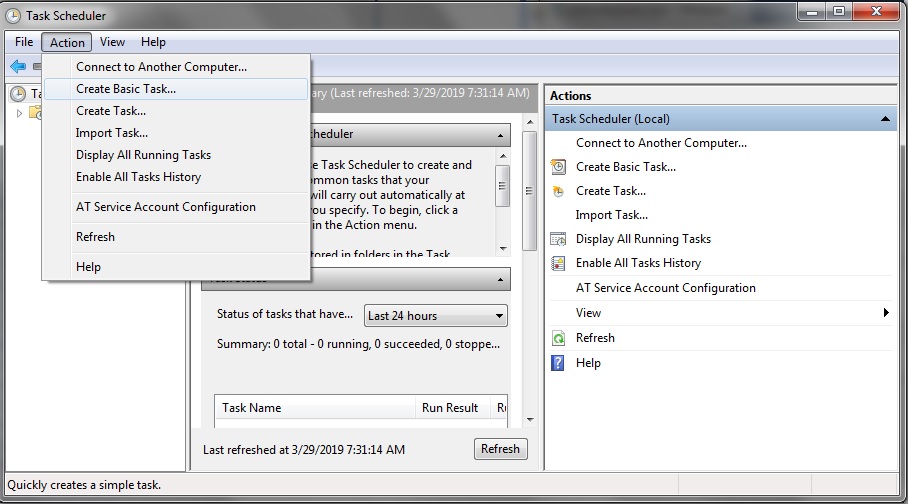Viewport: 908px width, 504px height.
Task: Click the green Refresh icon in Actions pane
Action: click(x=558, y=338)
